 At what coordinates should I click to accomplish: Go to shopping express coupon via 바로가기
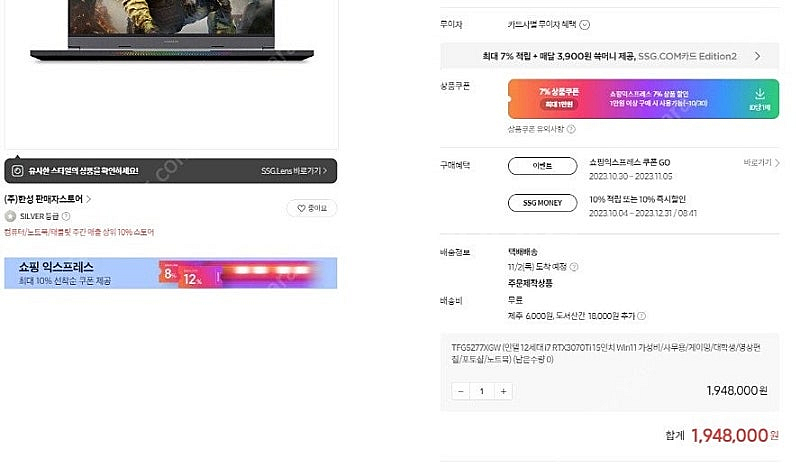pos(761,163)
